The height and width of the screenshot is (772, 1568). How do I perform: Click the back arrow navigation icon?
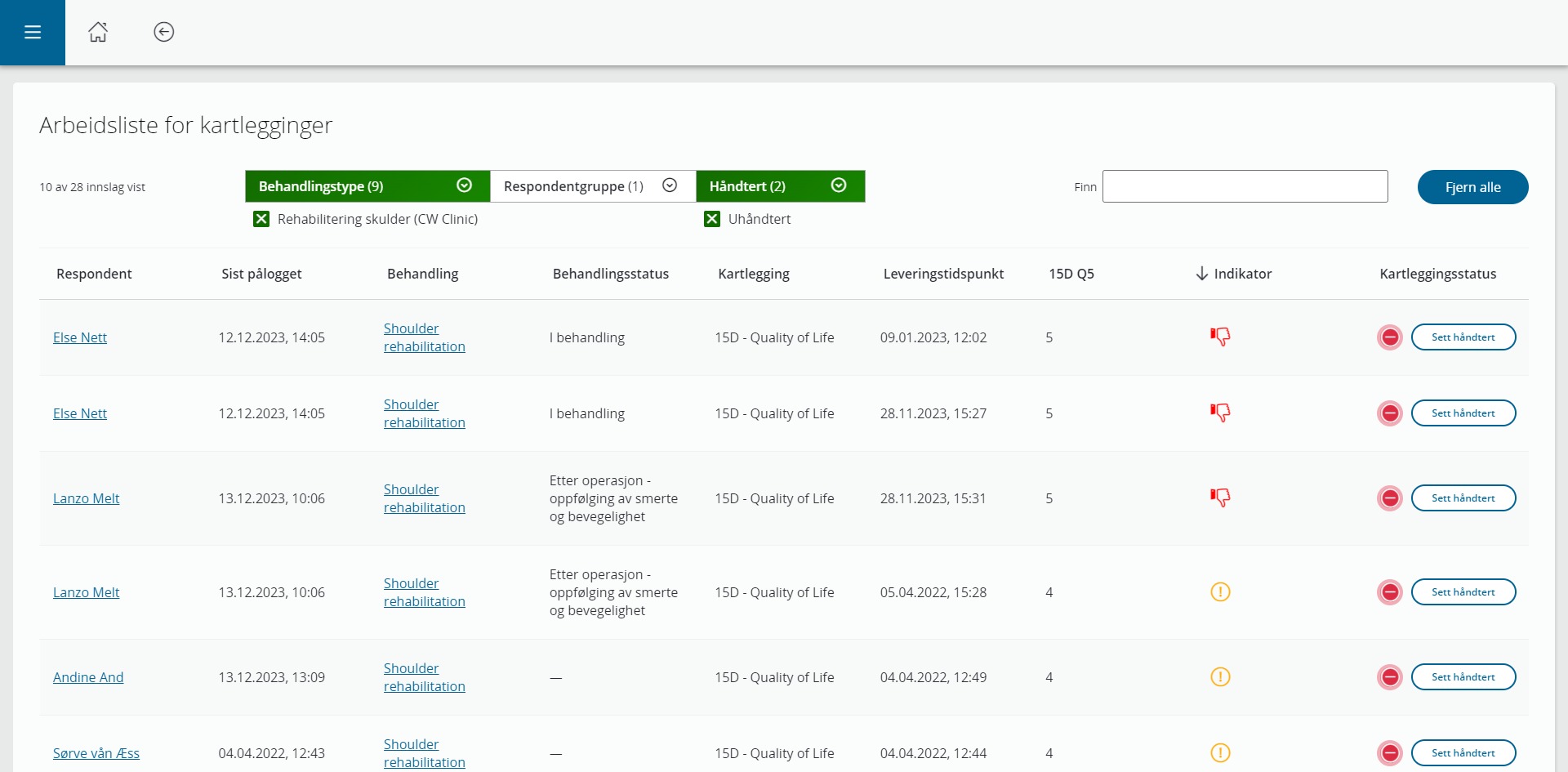tap(163, 32)
